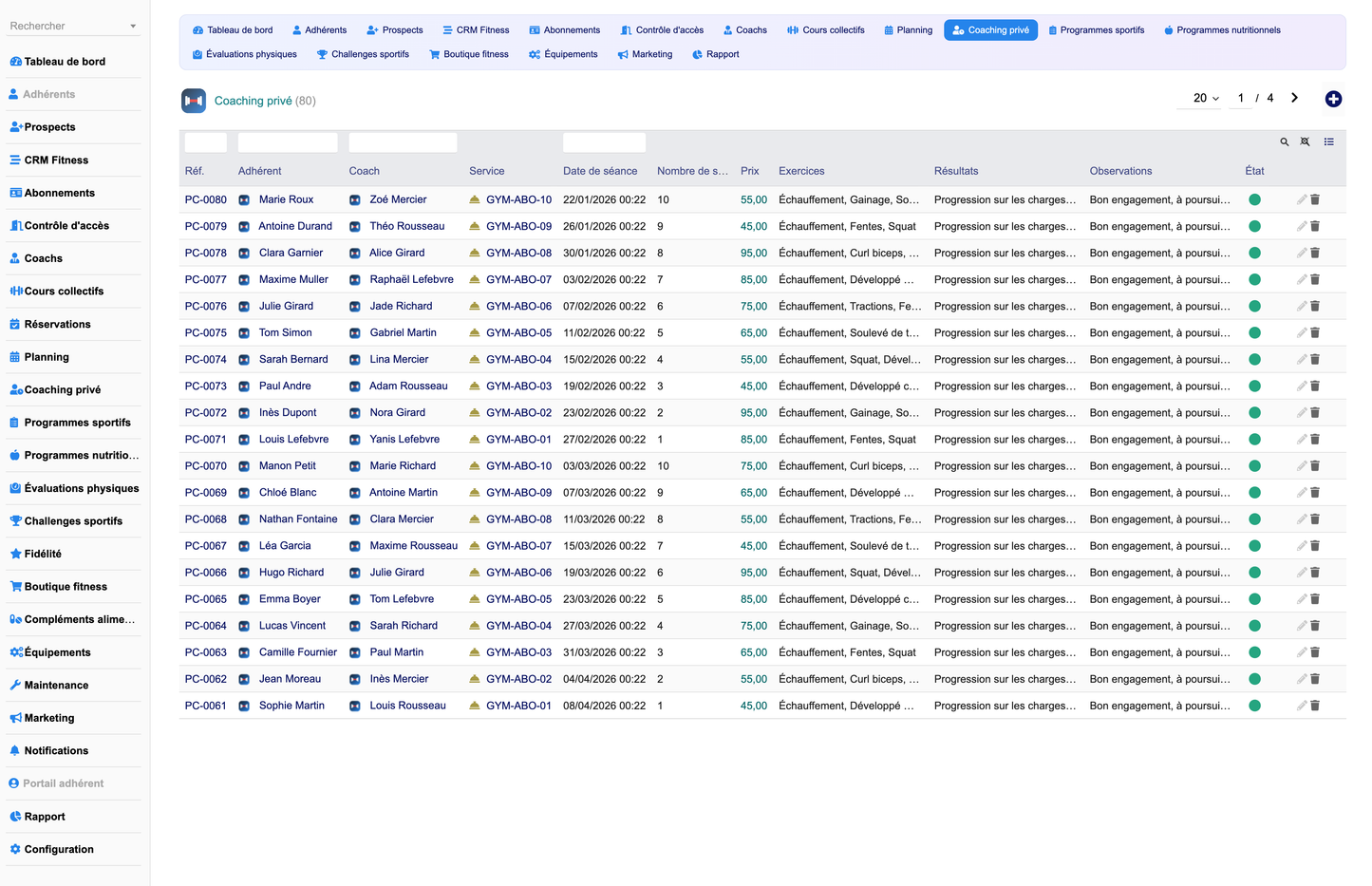This screenshot has height=886, width=1372.
Task: Click Marketing megaphone sidebar icon
Action: [x=15, y=718]
